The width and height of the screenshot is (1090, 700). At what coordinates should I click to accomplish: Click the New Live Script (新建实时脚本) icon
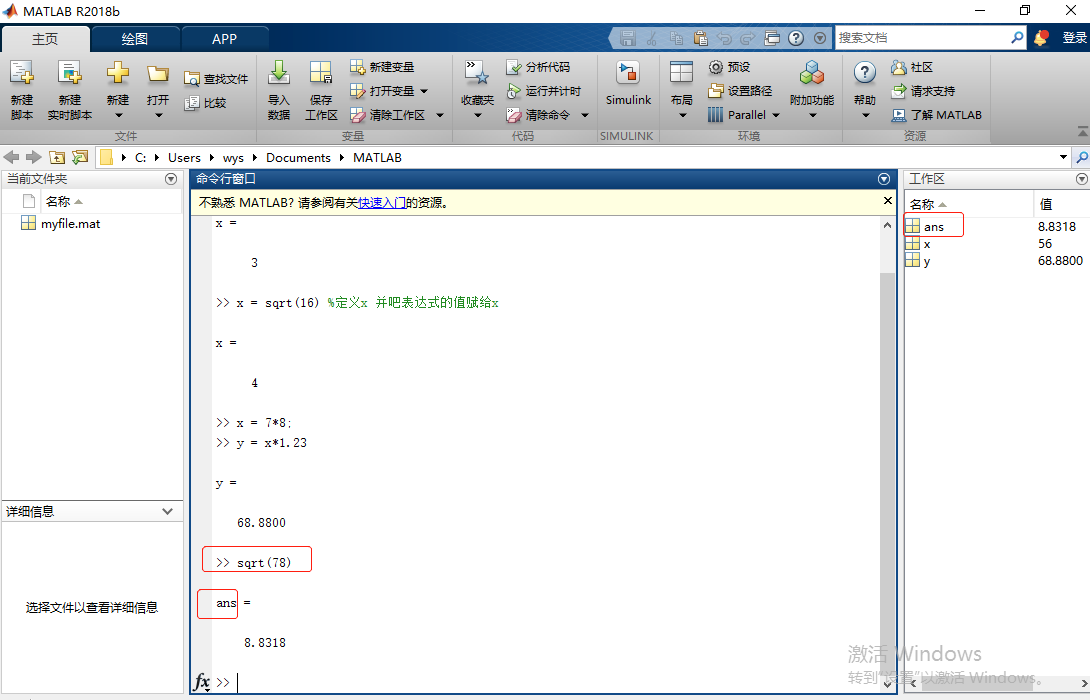(70, 73)
